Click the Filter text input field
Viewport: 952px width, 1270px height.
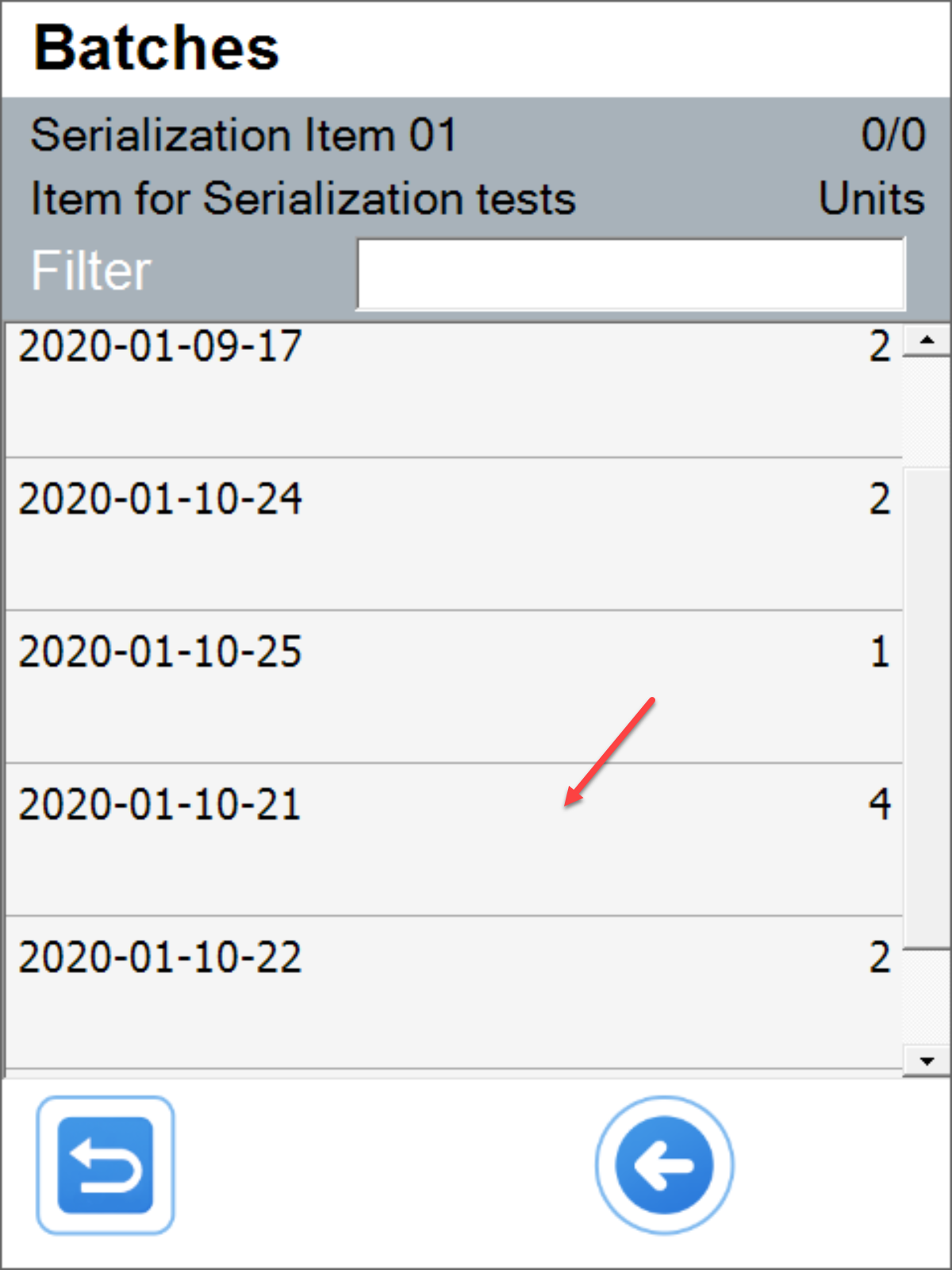click(631, 273)
